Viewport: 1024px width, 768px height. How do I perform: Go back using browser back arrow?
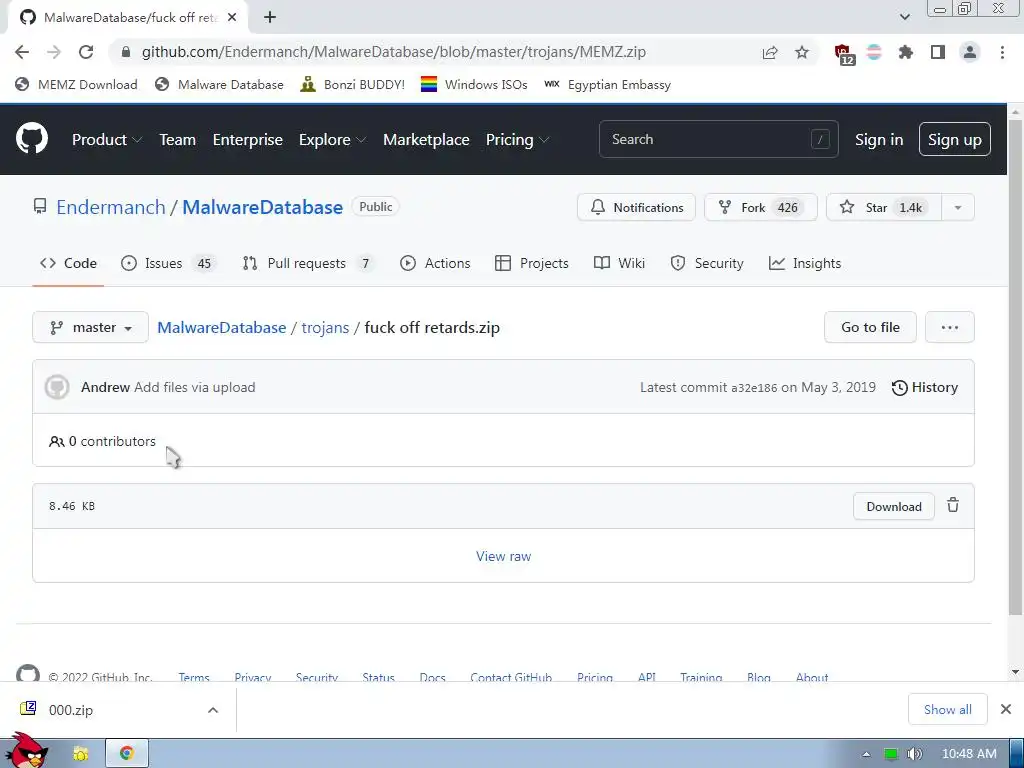tap(22, 52)
